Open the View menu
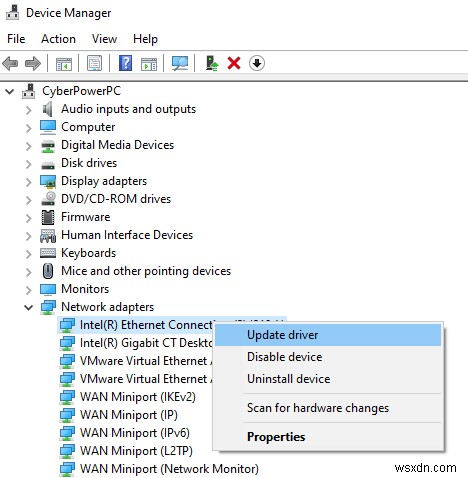This screenshot has width=468, height=478. click(104, 39)
